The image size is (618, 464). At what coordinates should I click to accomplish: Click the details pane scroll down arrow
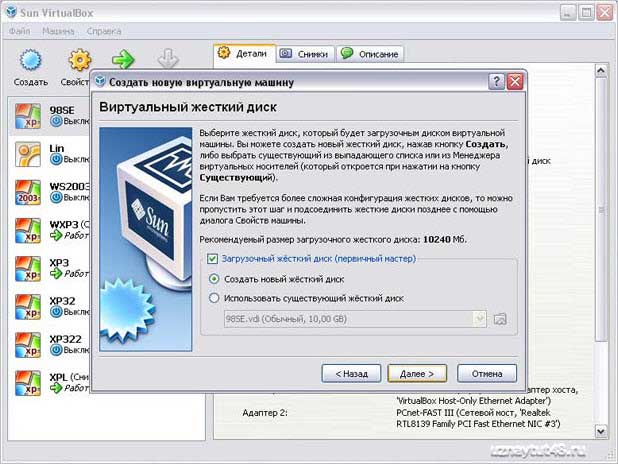601,432
